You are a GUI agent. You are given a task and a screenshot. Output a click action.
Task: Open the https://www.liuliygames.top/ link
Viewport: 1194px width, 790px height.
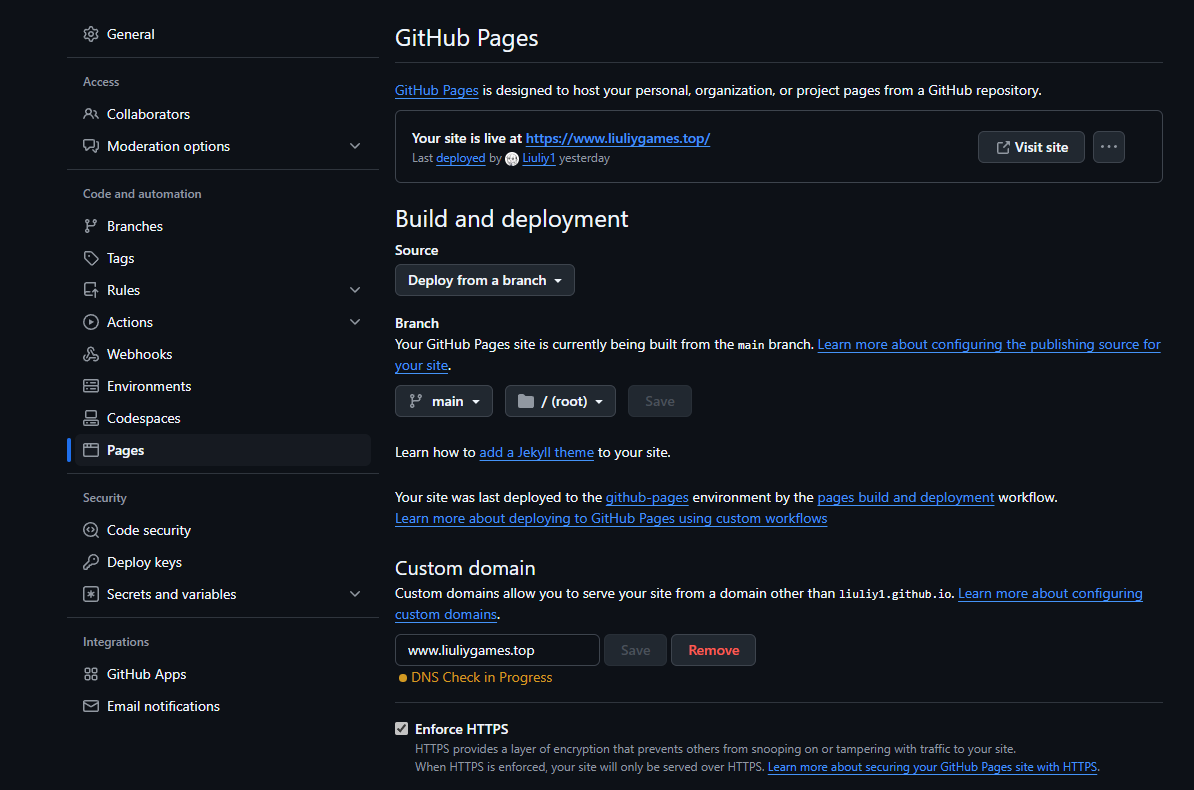coord(618,138)
